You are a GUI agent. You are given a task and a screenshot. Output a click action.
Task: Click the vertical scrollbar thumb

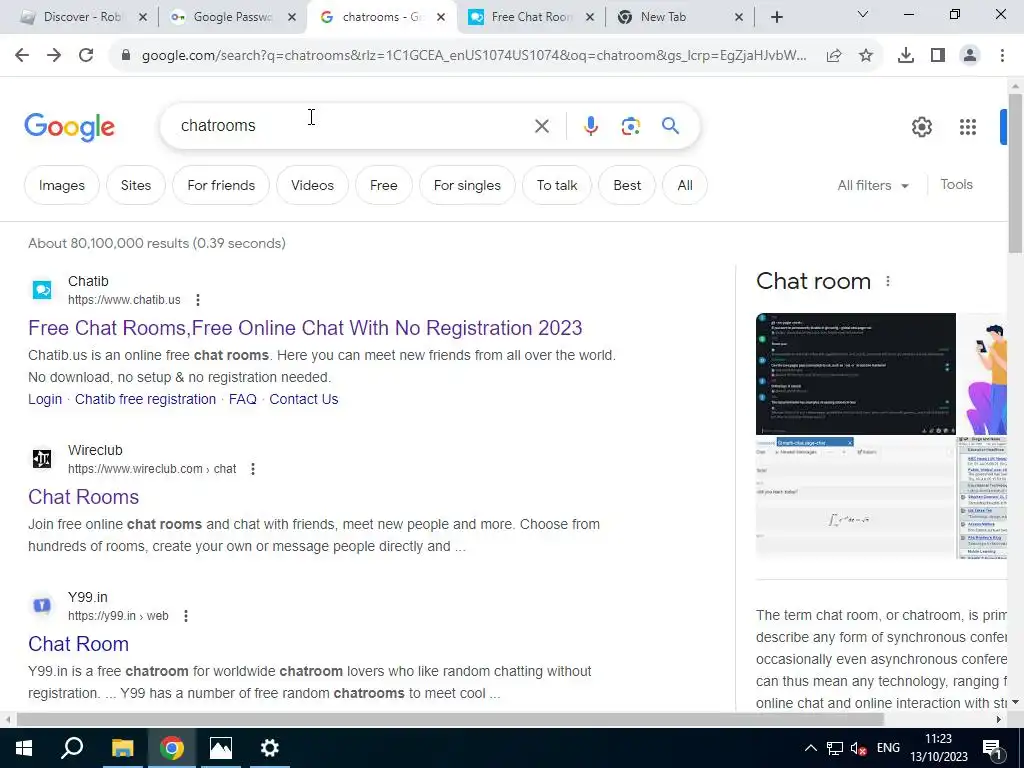tap(1015, 174)
